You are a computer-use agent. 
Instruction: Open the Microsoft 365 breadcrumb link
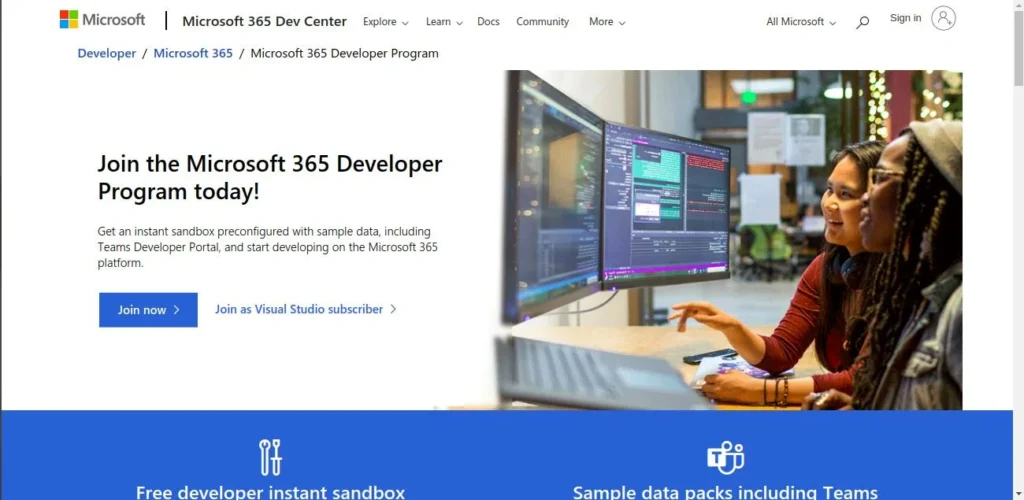click(x=193, y=54)
